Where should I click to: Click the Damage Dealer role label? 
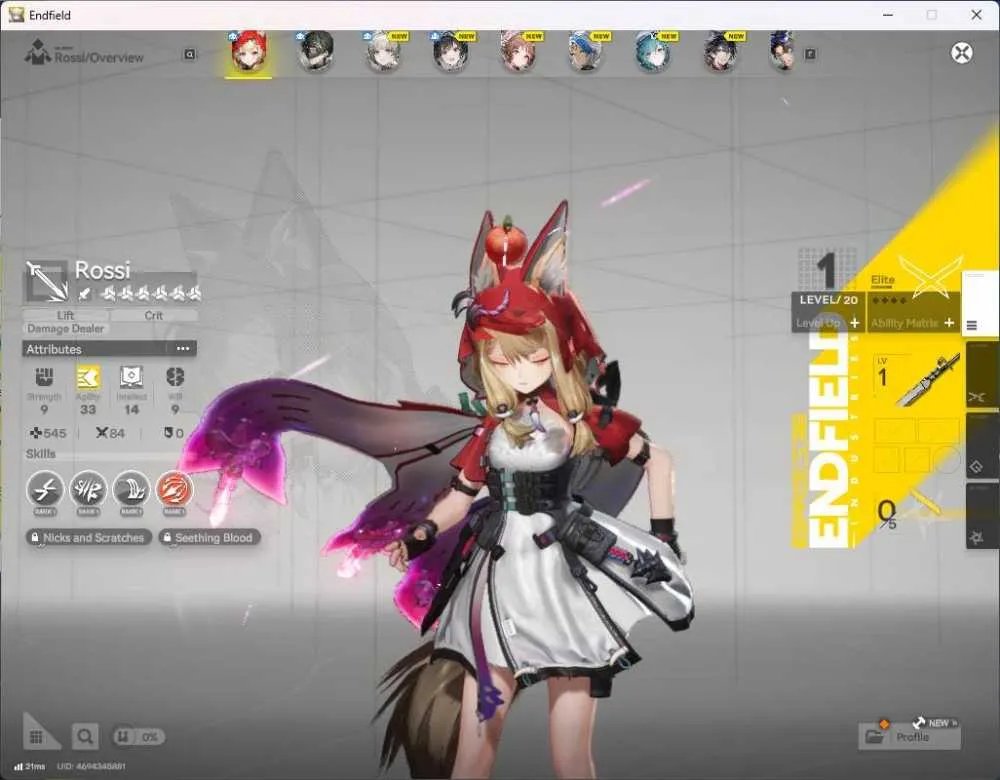point(65,328)
